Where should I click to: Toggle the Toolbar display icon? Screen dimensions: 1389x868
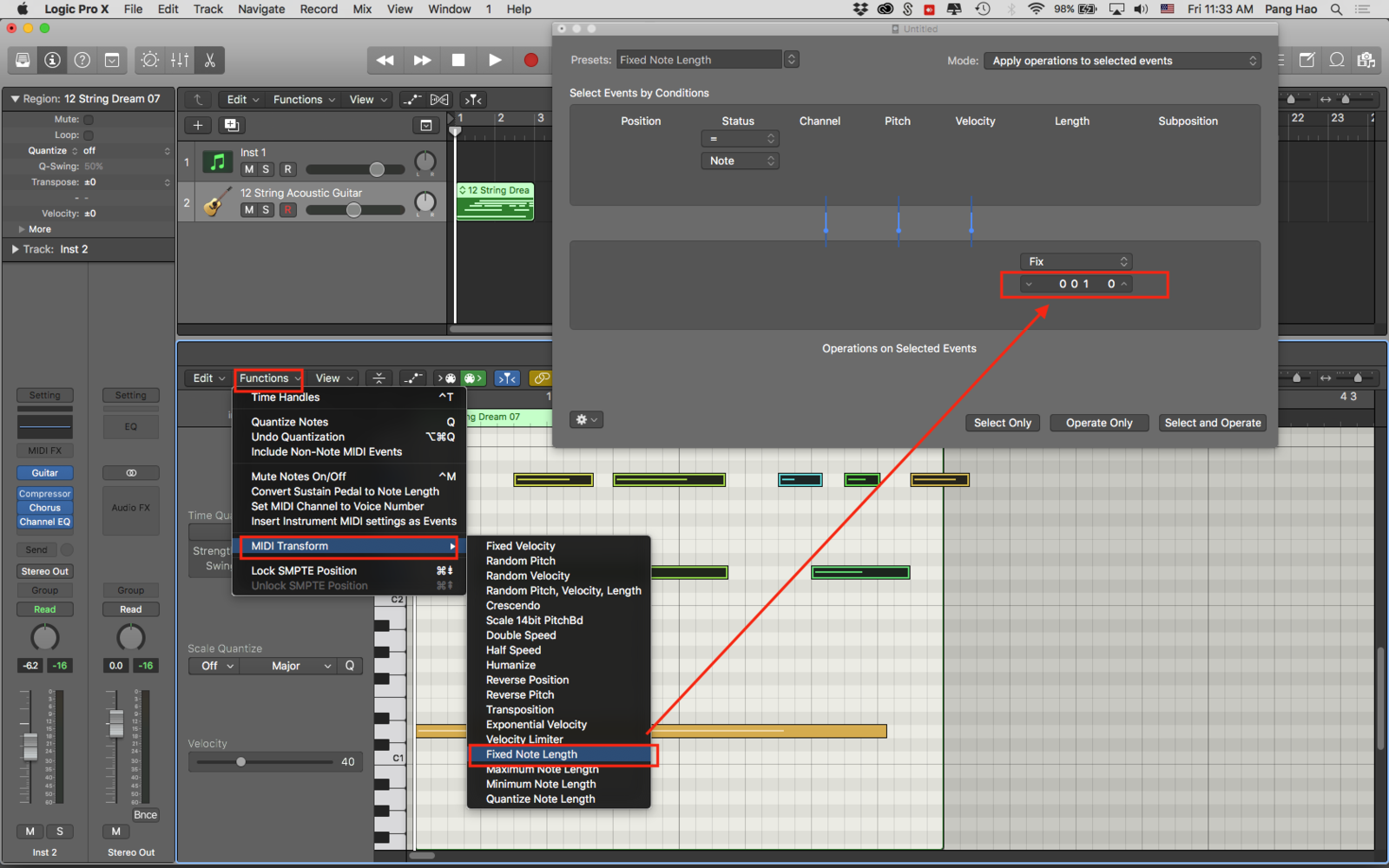112,60
